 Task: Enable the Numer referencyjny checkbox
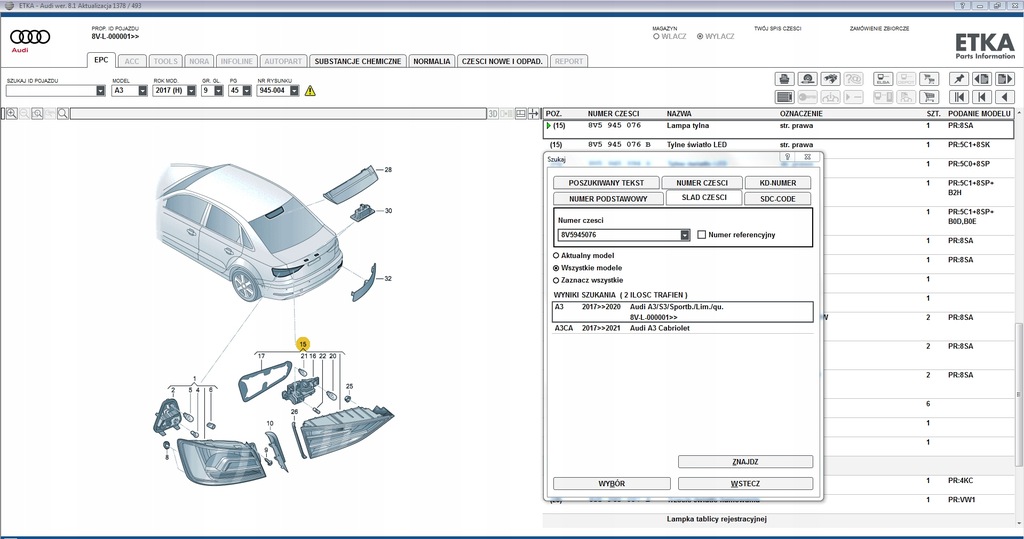(701, 235)
